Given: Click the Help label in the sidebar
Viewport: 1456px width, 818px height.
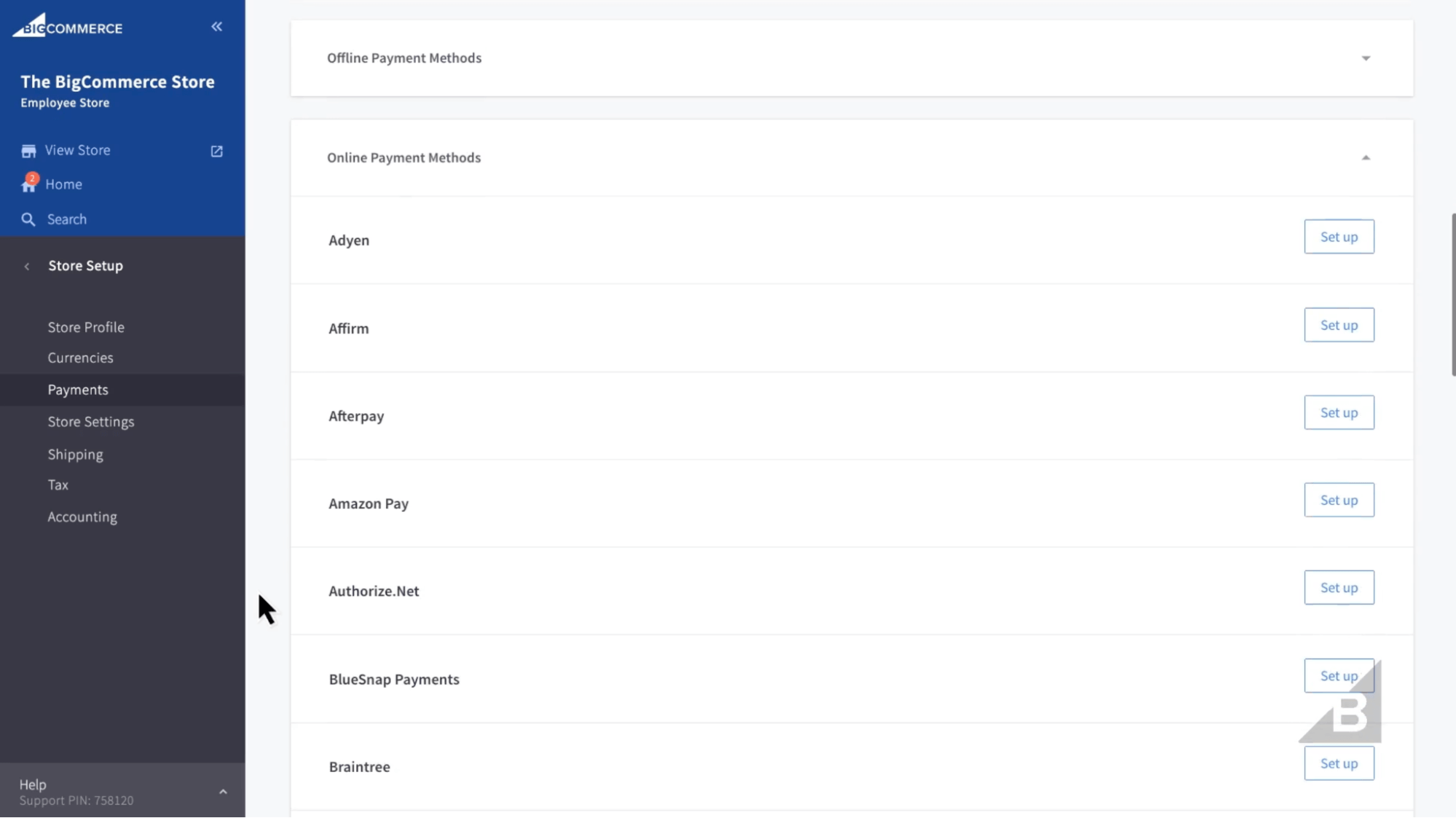Looking at the screenshot, I should pyautogui.click(x=33, y=784).
